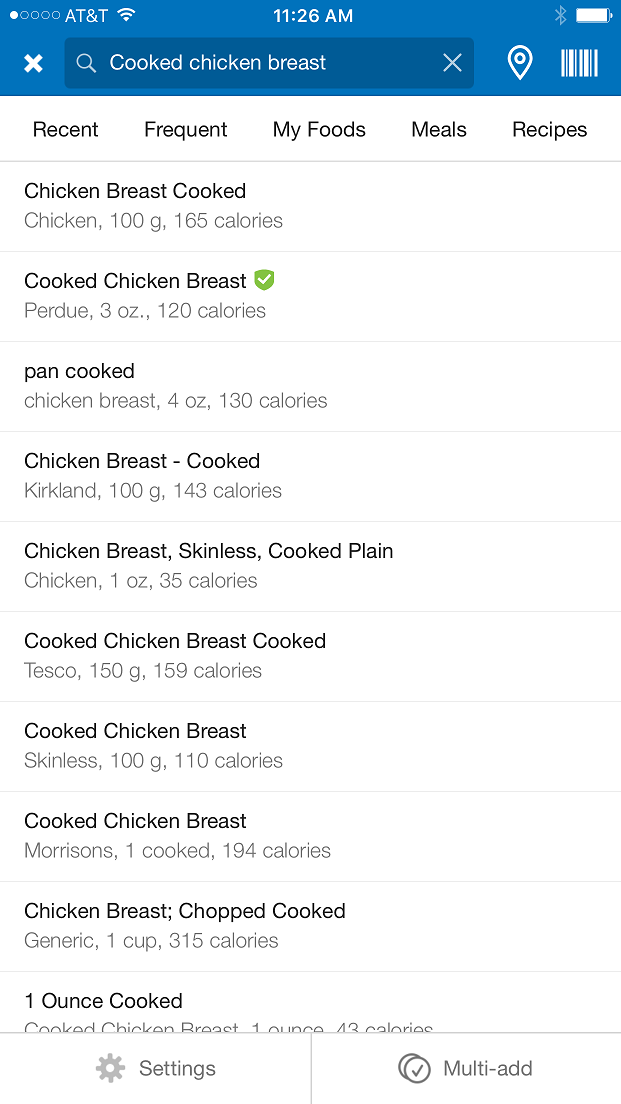This screenshot has height=1104, width=621.
Task: Choose the Perdue Cooked Chicken Breast
Action: (310, 296)
